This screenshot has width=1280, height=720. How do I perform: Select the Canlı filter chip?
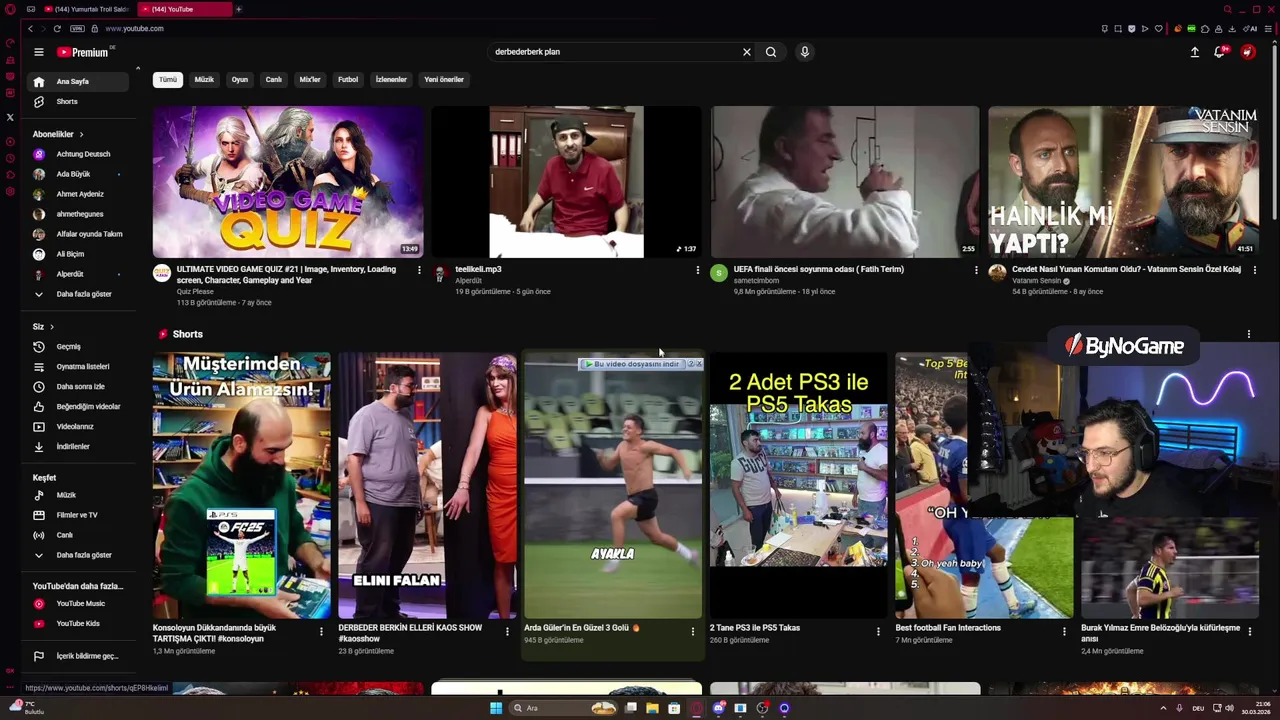coord(273,79)
